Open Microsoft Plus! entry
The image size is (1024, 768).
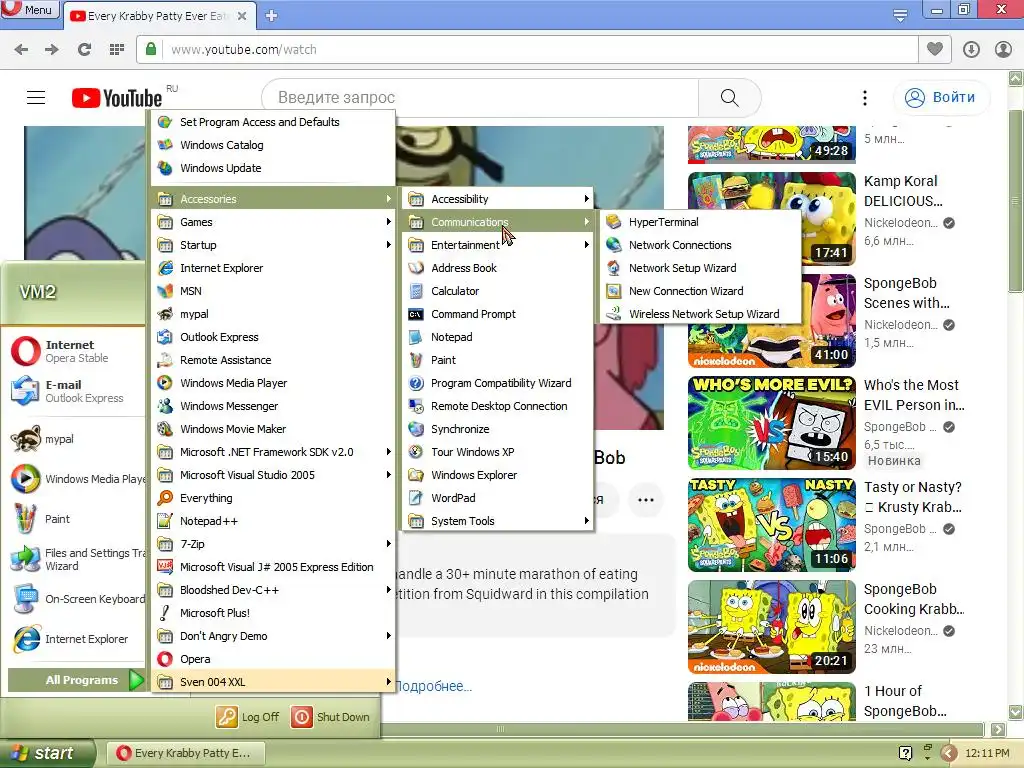(x=273, y=613)
